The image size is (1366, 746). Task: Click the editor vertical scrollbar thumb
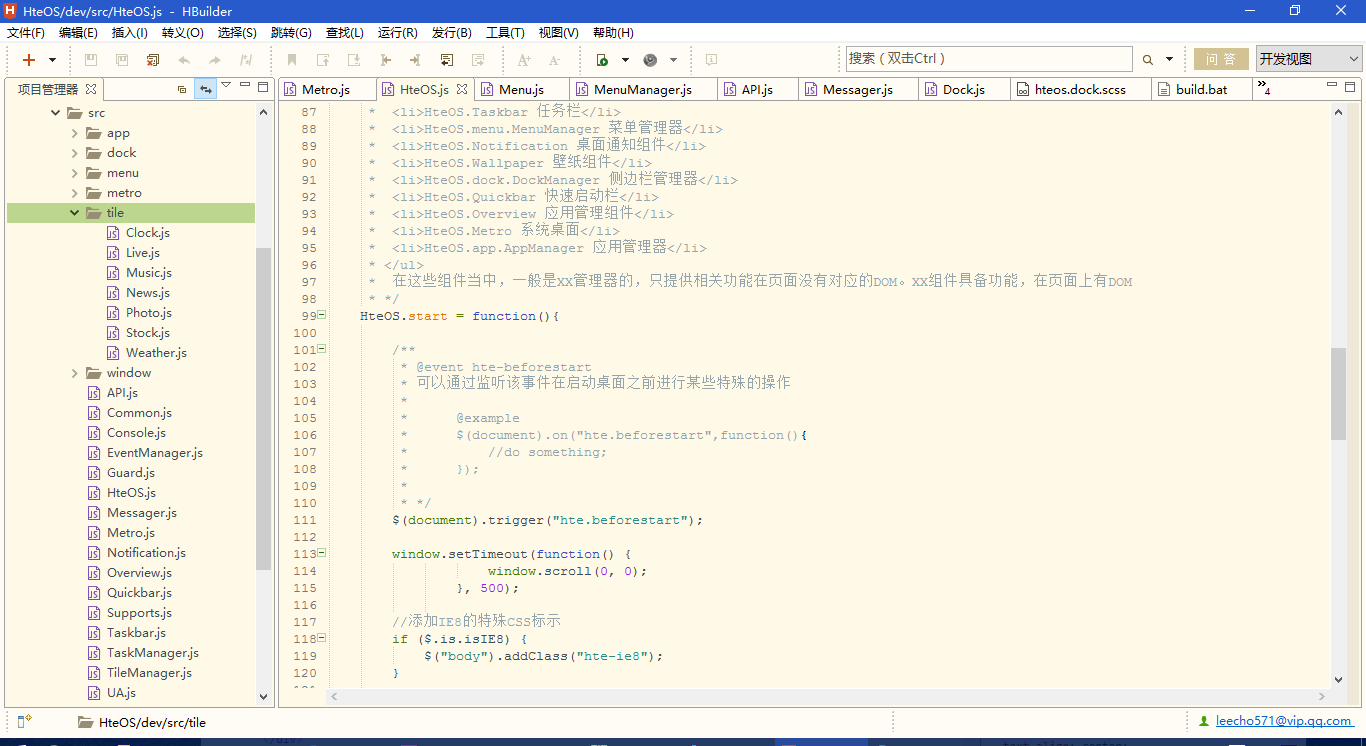pos(1338,393)
